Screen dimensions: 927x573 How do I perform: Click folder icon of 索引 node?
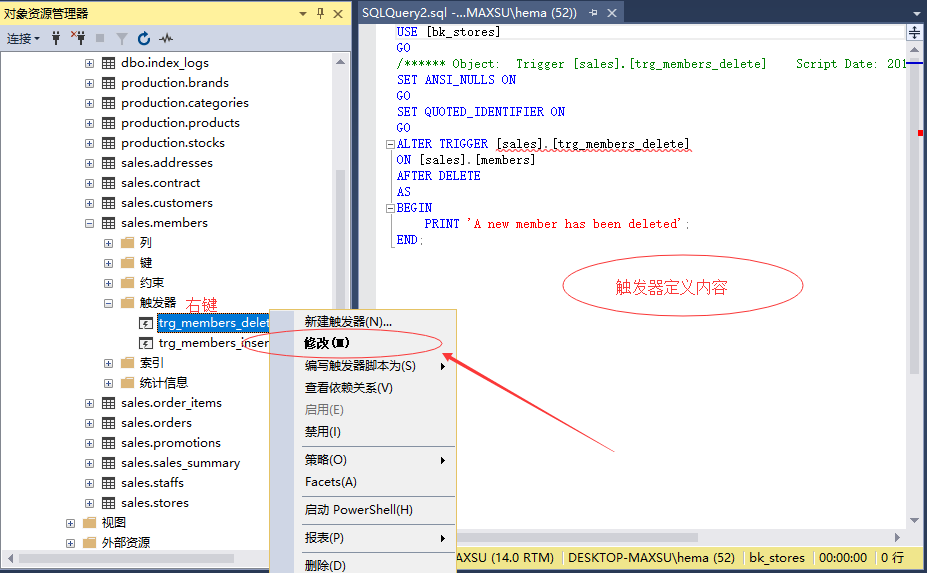tap(128, 362)
